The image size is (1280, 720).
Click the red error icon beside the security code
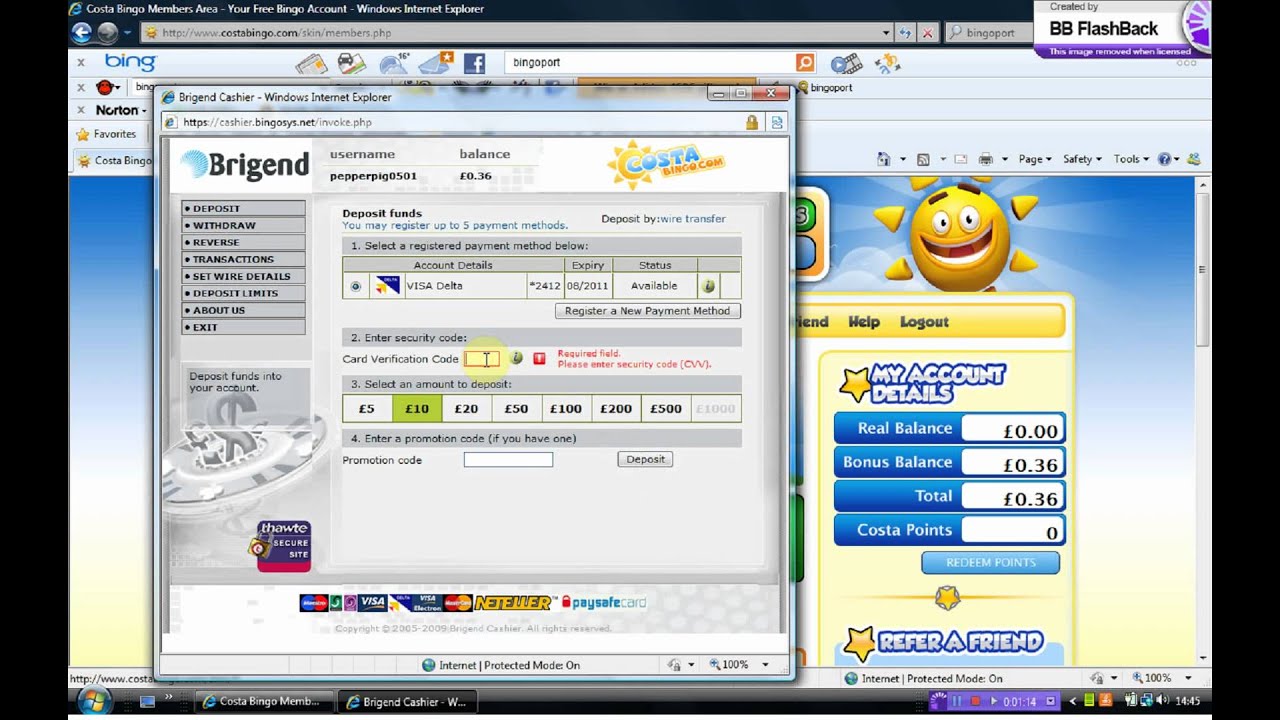coord(539,358)
